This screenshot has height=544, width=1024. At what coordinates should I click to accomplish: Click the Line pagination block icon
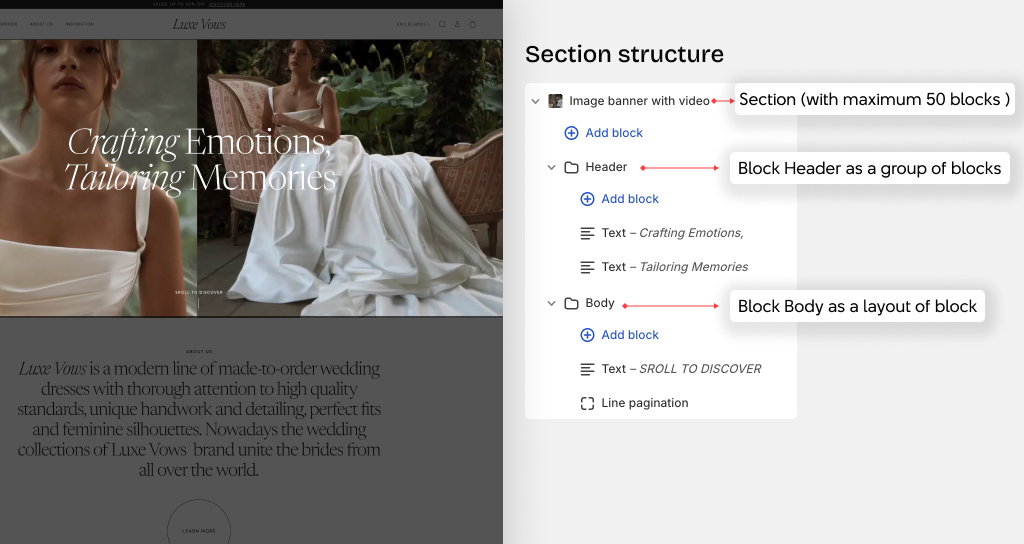(588, 403)
